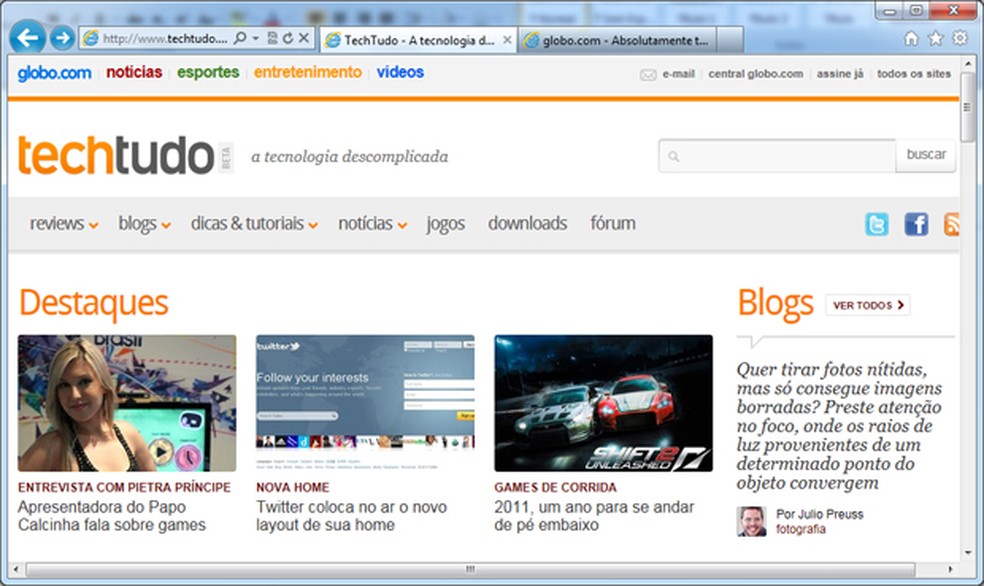This screenshot has width=984, height=586.
Task: Open the Pietra Príncipe interview thumbnail
Action: coord(127,403)
